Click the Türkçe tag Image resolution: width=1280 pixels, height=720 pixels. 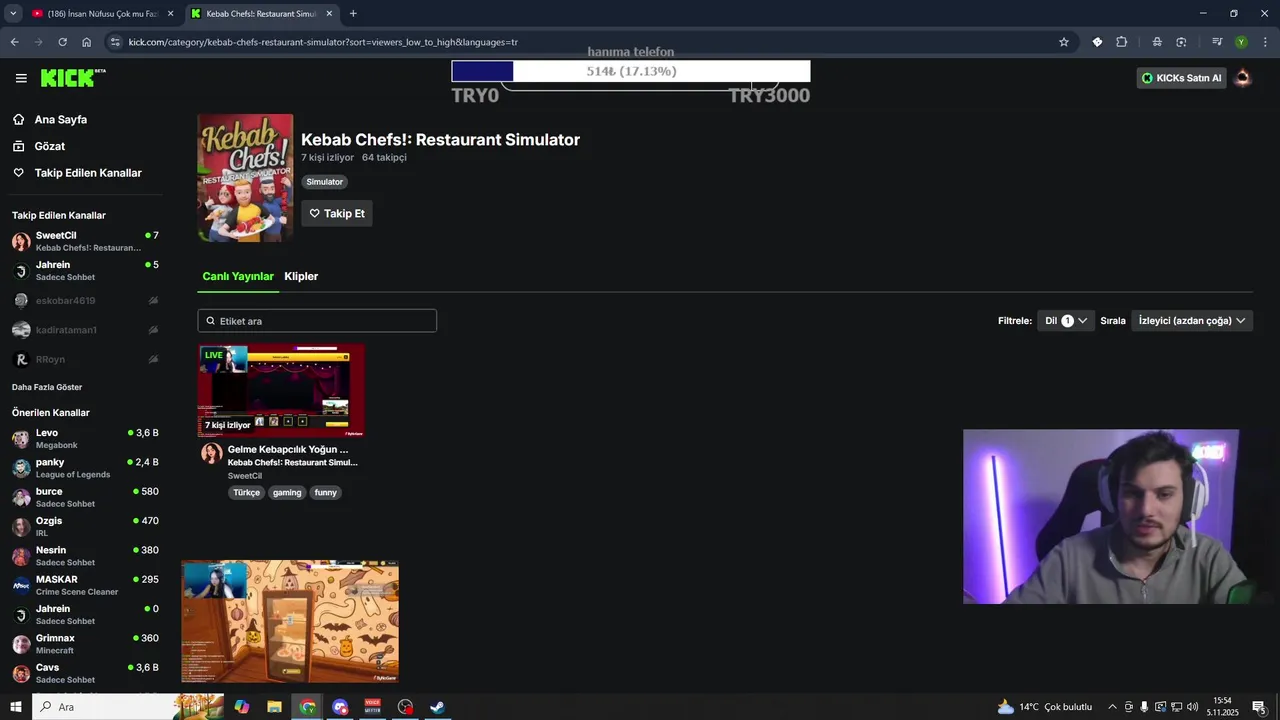246,492
